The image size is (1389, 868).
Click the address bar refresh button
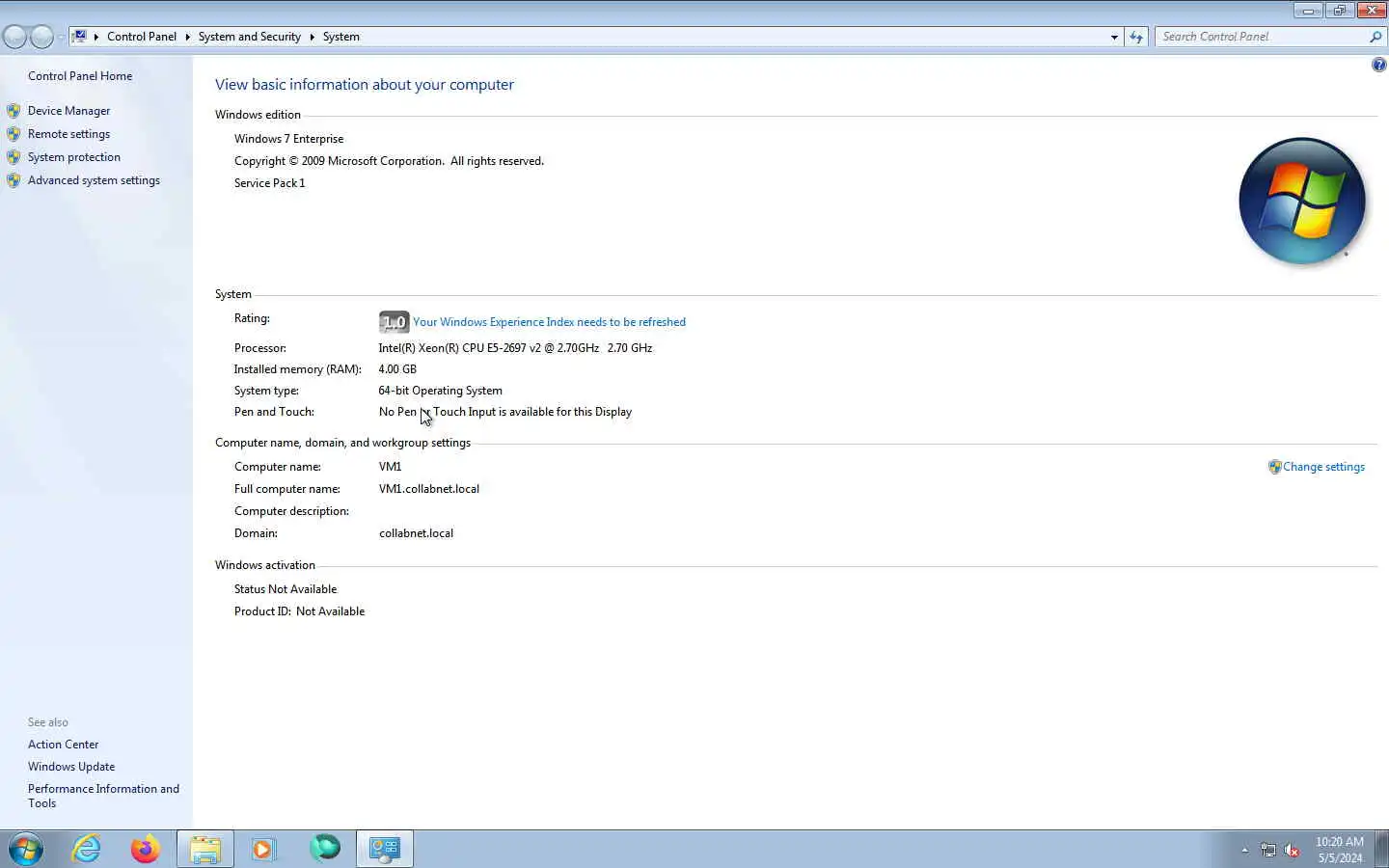point(1136,37)
